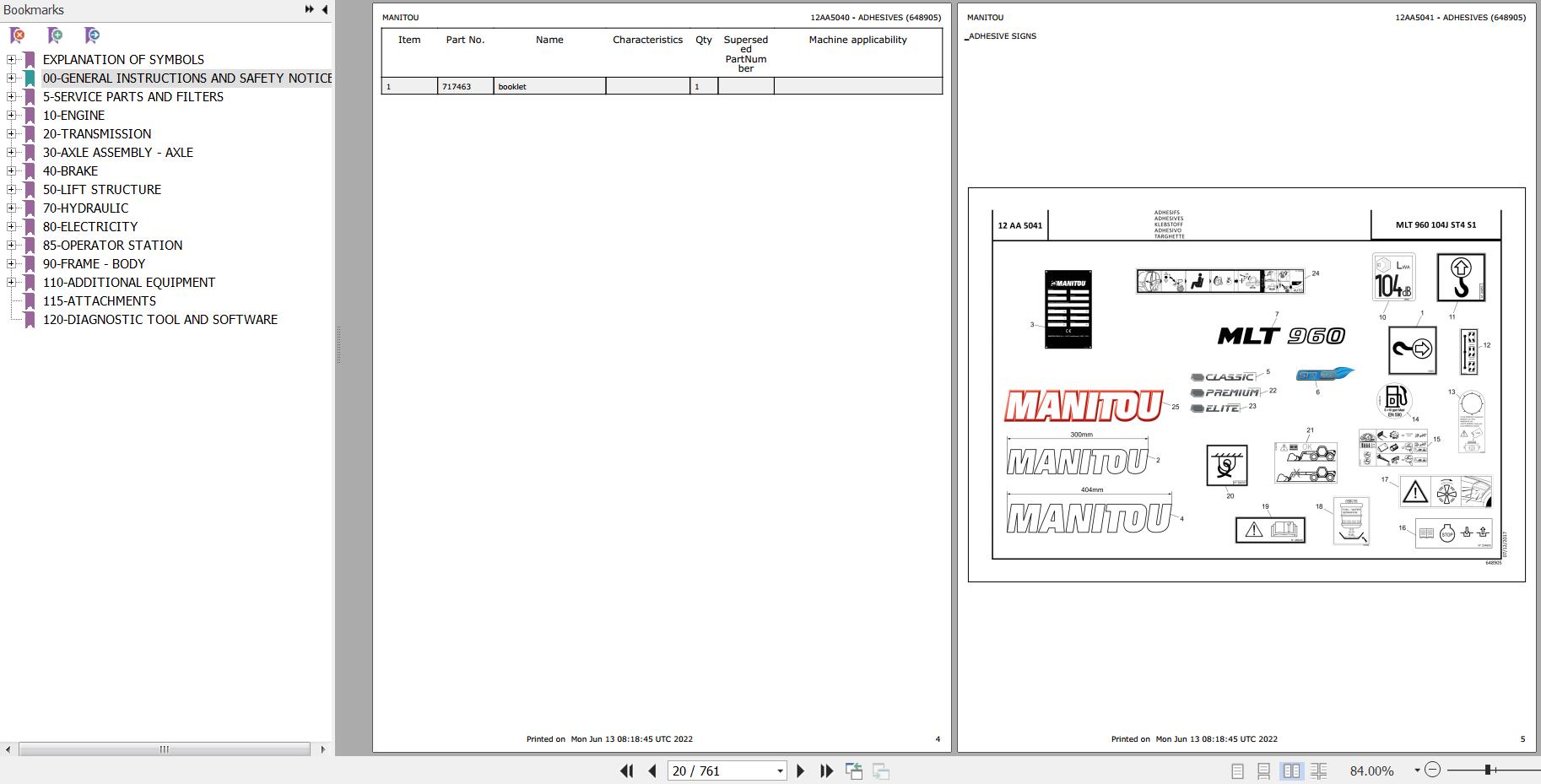The height and width of the screenshot is (784, 1541).
Task: Click the add bookmark icon
Action: pos(55,35)
